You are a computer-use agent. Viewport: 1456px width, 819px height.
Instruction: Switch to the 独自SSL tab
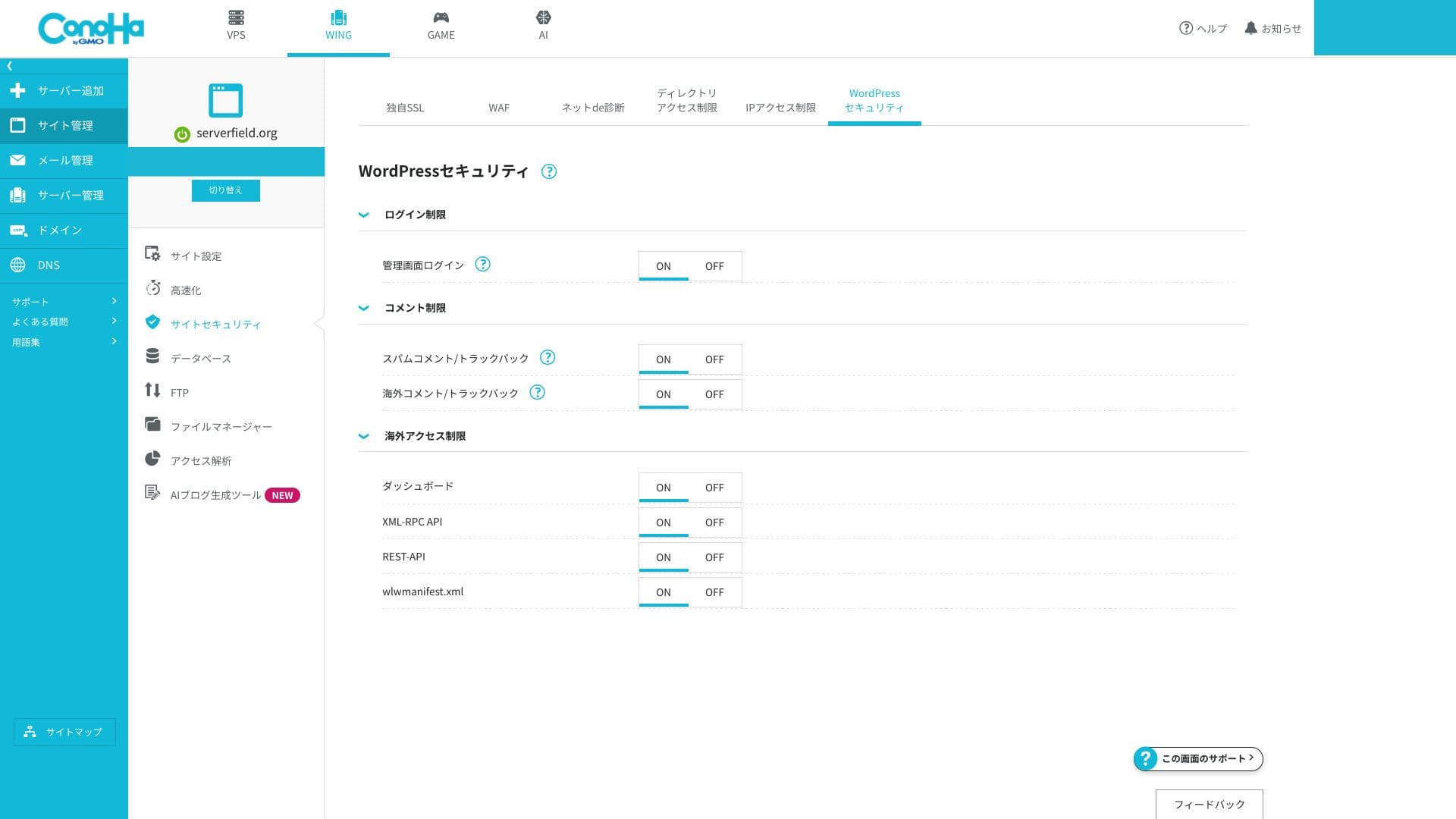[405, 108]
